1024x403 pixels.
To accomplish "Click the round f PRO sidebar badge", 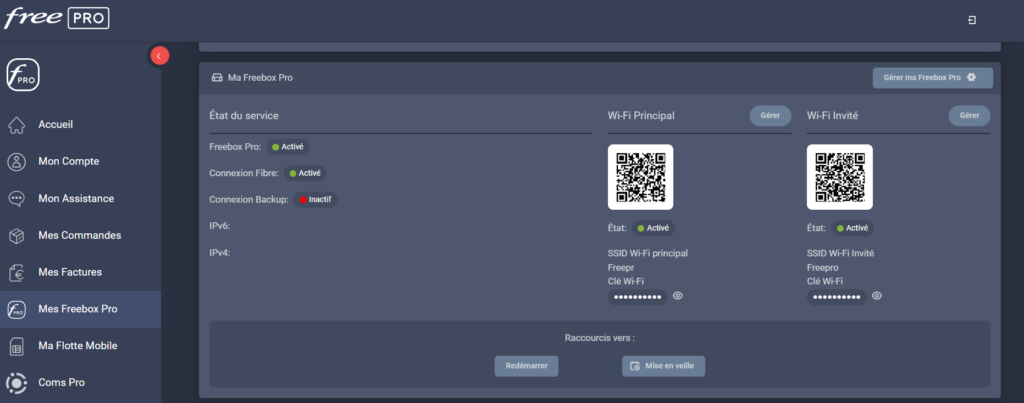I will pyautogui.click(x=23, y=75).
